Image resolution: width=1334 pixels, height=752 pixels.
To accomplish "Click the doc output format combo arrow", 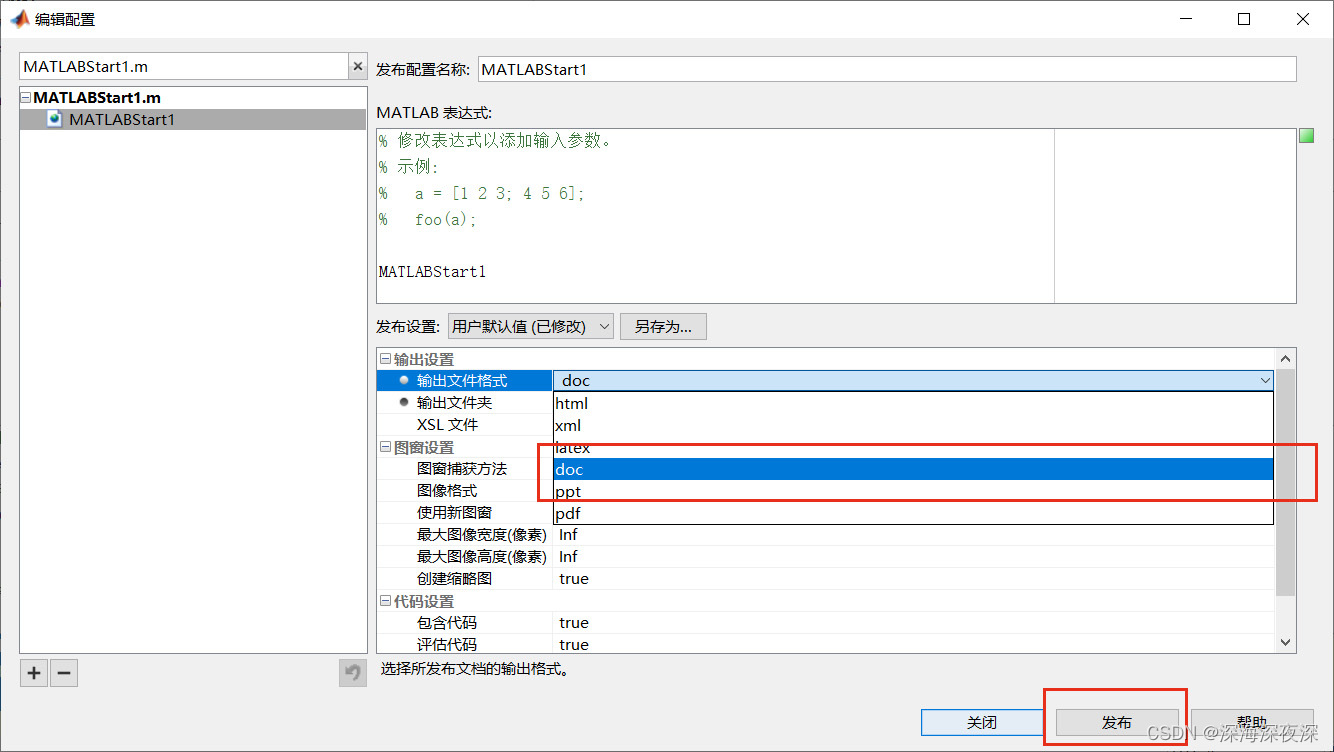I will click(1265, 380).
